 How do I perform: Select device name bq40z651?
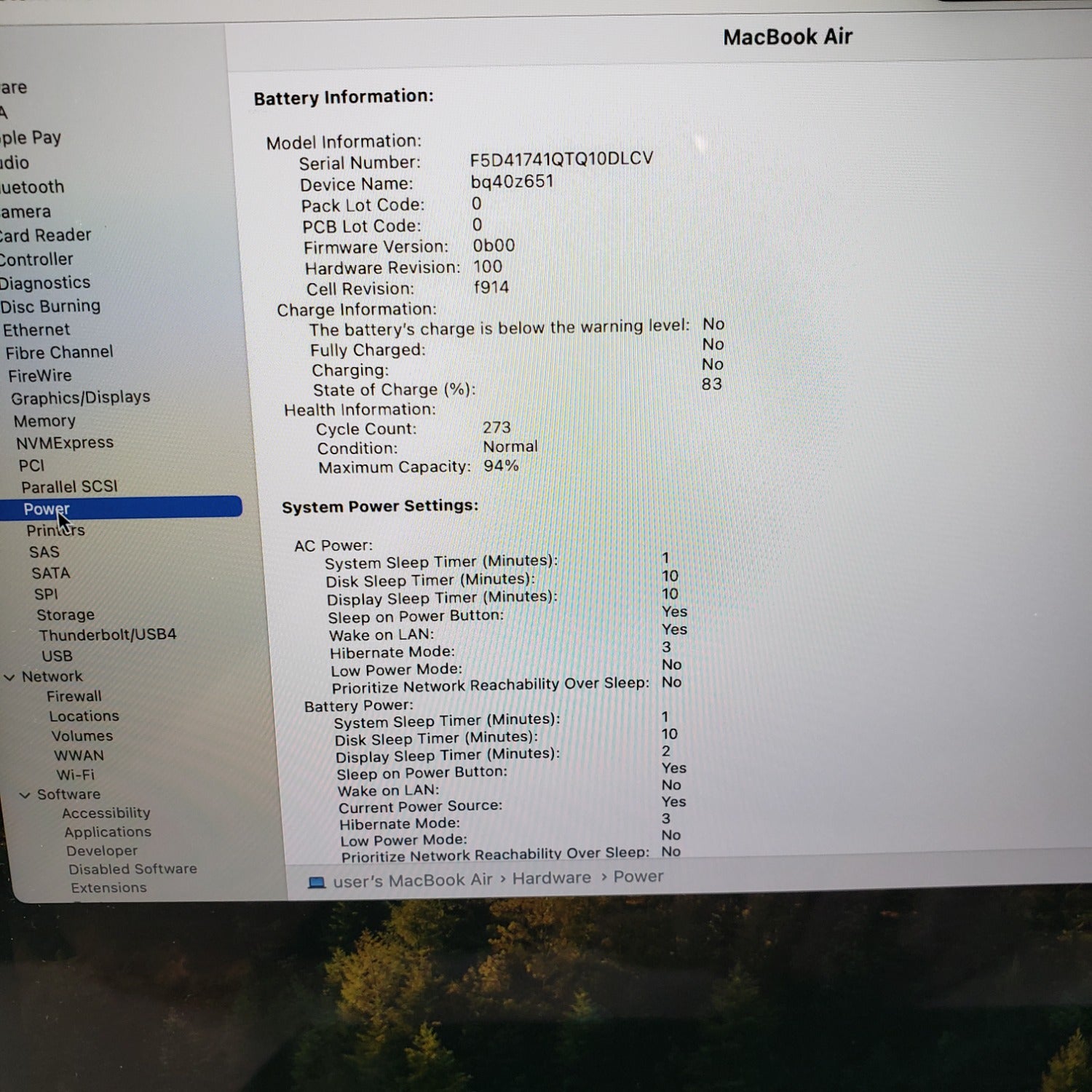click(513, 181)
